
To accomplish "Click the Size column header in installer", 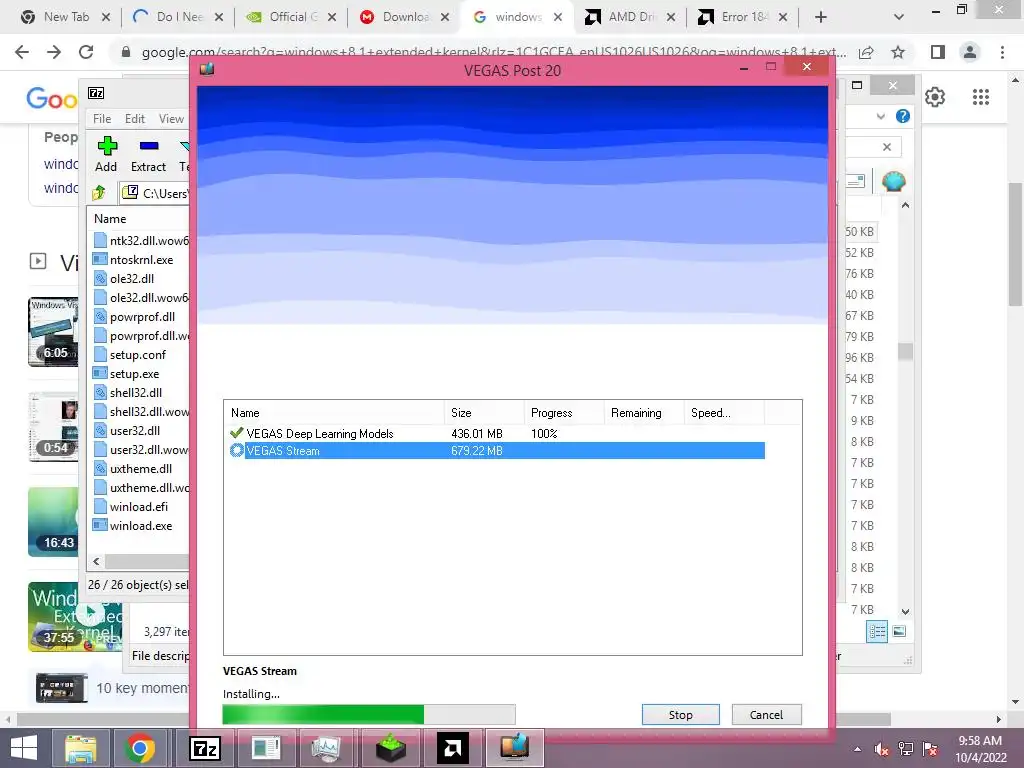I will (x=484, y=413).
